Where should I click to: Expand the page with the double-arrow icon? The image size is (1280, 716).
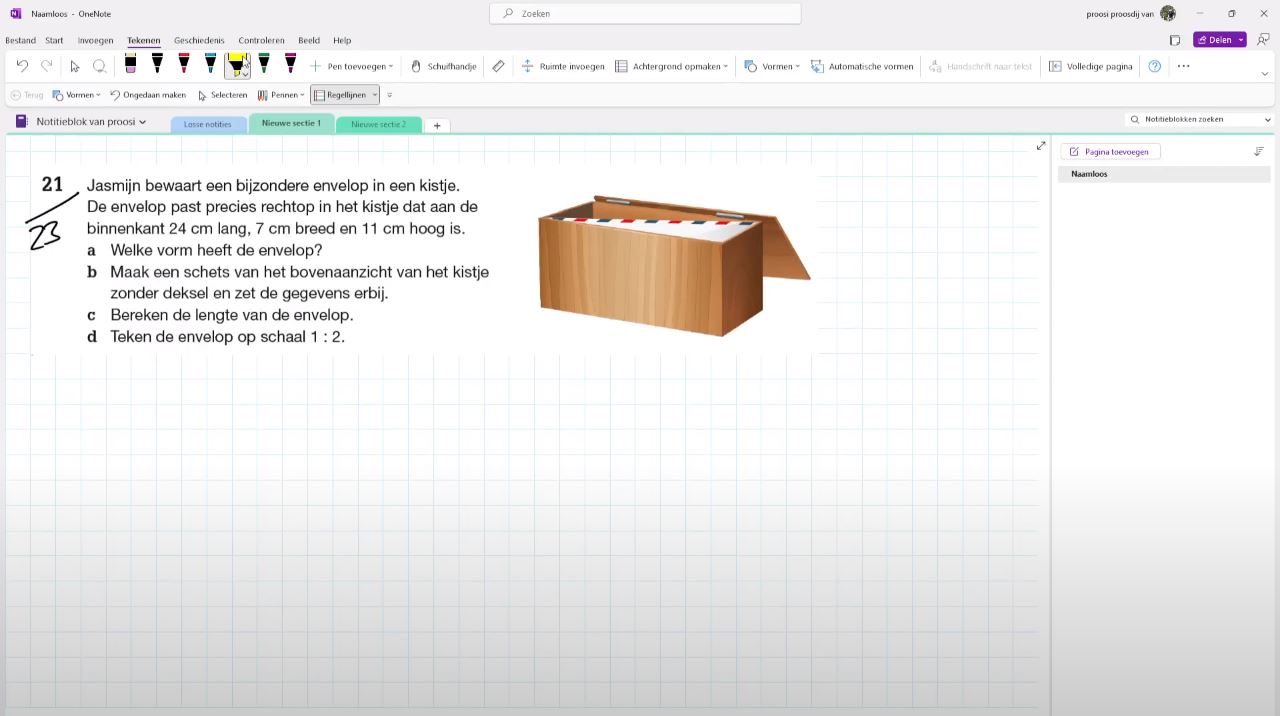click(x=1041, y=146)
